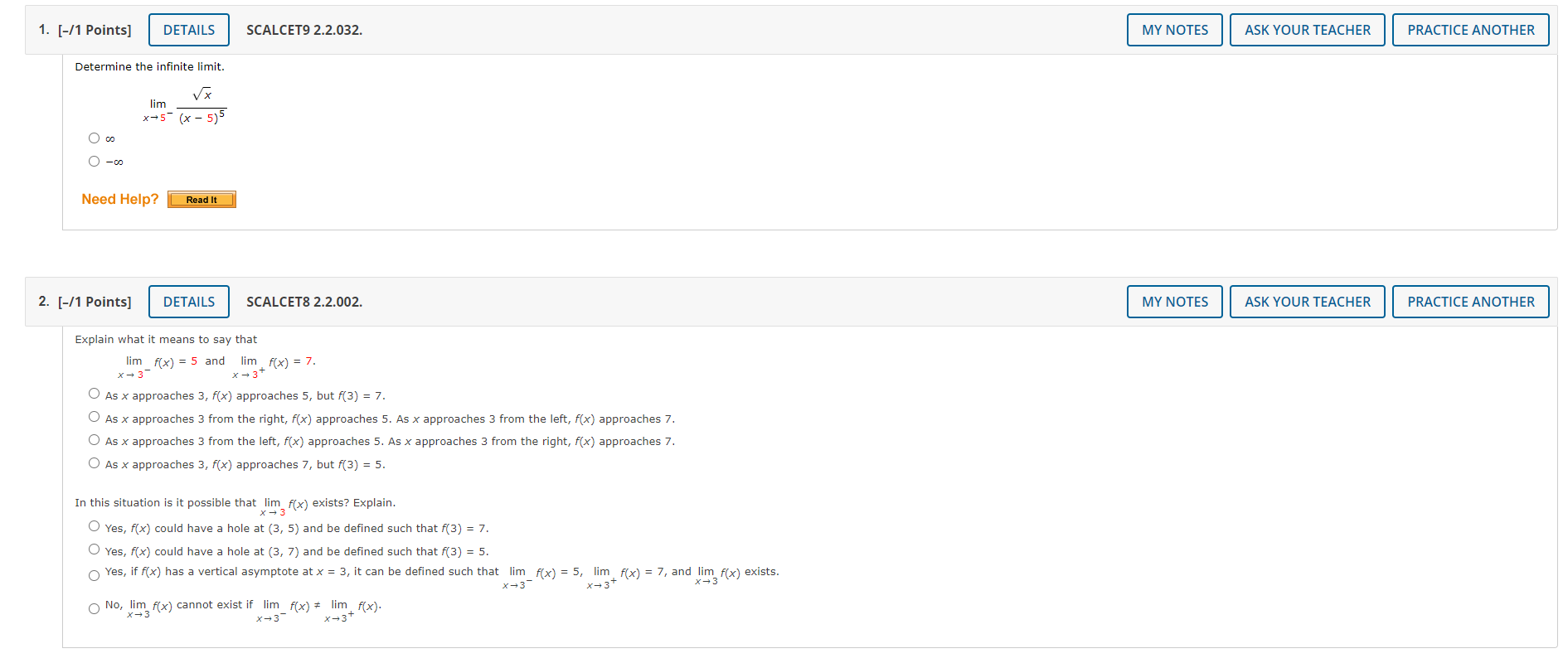The height and width of the screenshot is (668, 1568).
Task: Open MY NOTES for question 1
Action: click(1174, 29)
